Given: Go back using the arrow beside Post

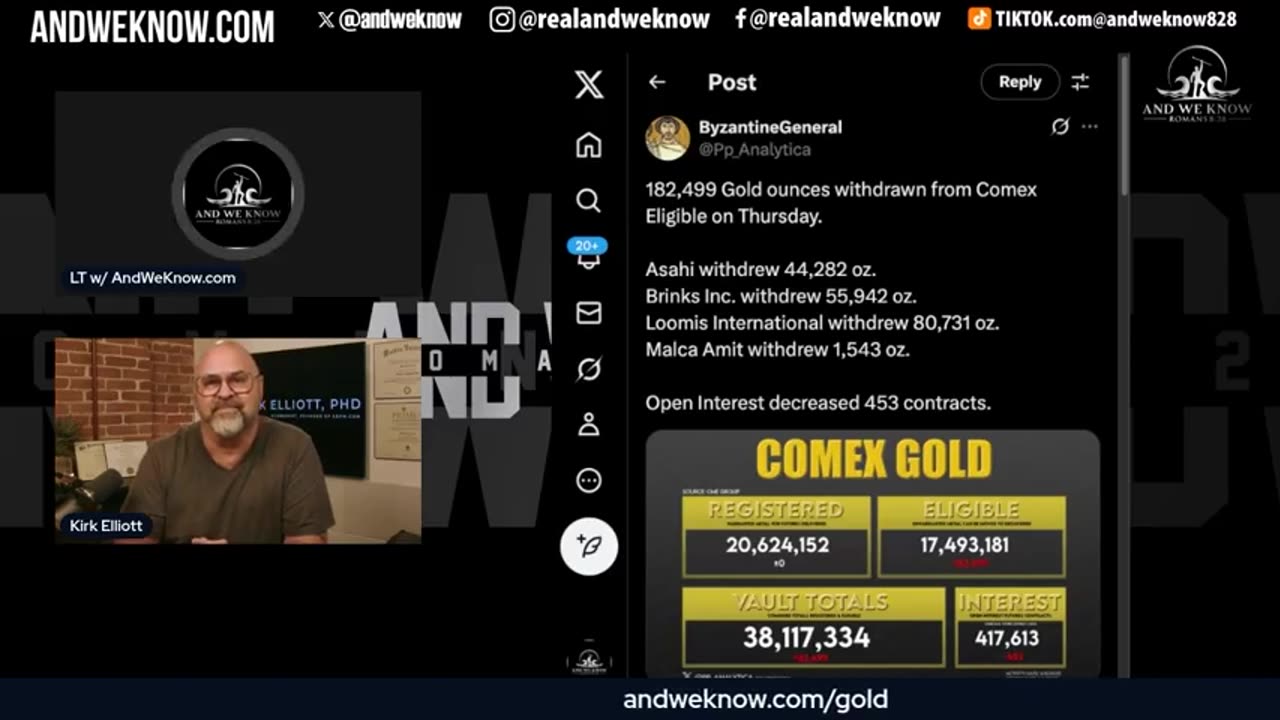Looking at the screenshot, I should point(657,82).
